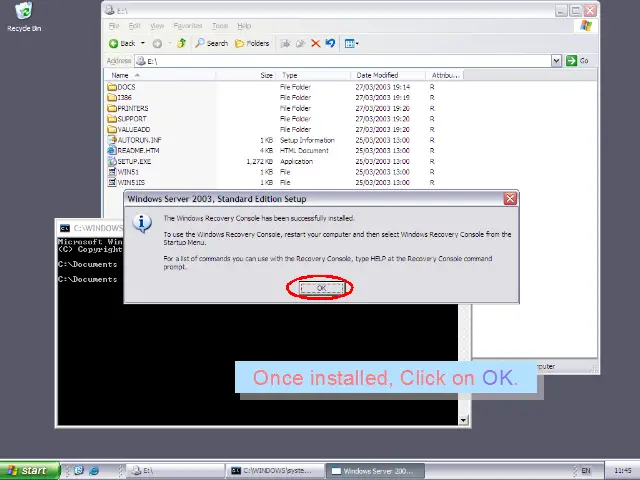Click command prompt scroll down arrow

pos(463,420)
